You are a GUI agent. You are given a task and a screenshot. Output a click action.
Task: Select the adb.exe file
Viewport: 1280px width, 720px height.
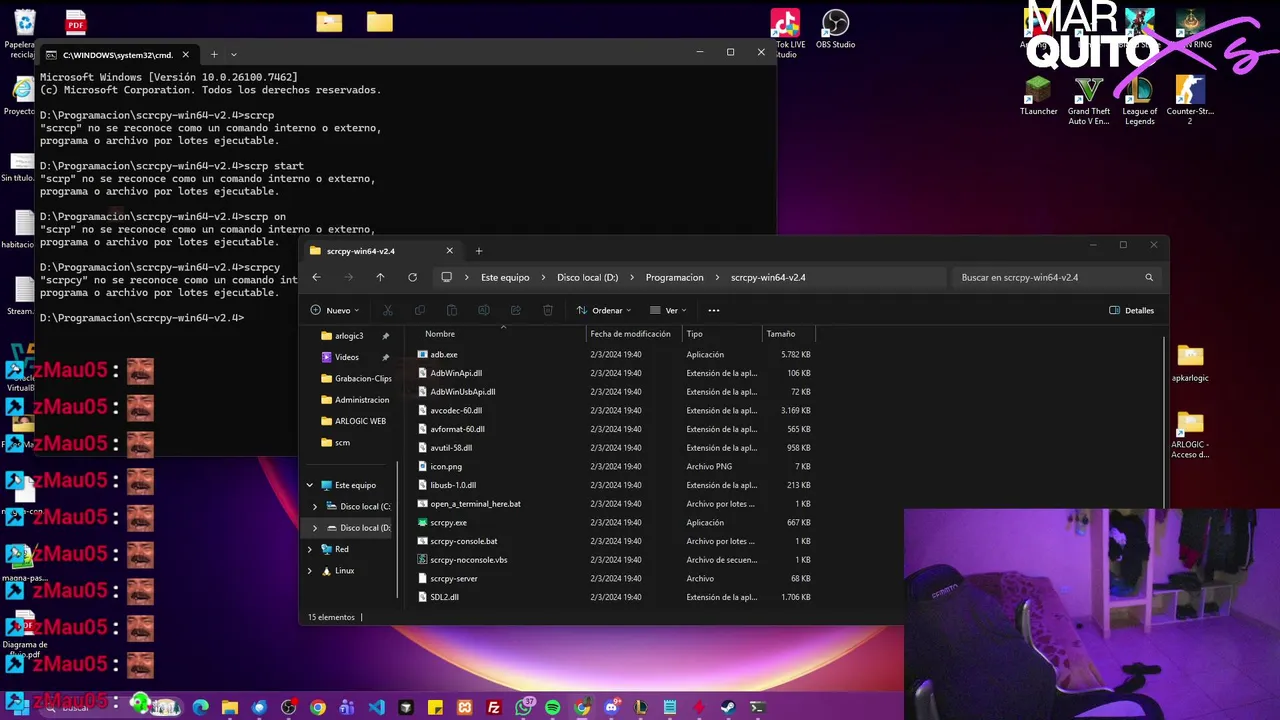click(x=437, y=354)
